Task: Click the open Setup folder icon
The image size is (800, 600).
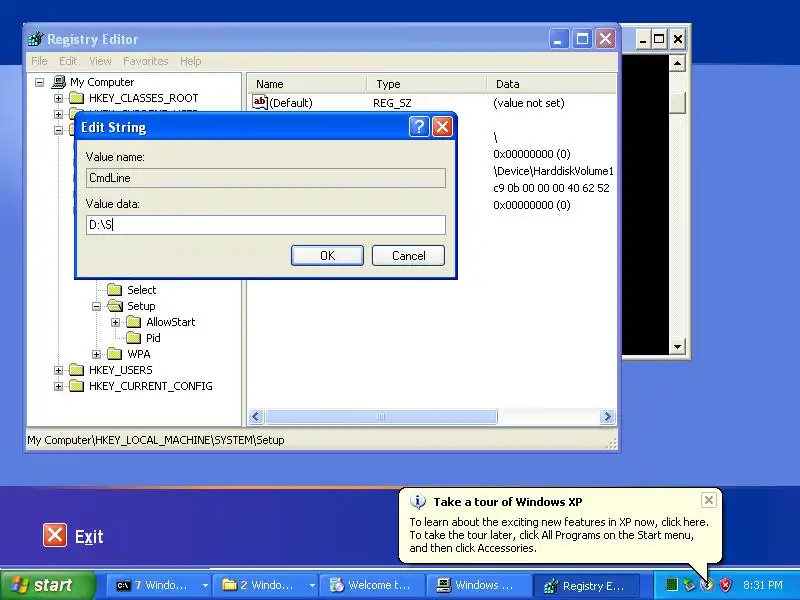Action: pyautogui.click(x=115, y=306)
